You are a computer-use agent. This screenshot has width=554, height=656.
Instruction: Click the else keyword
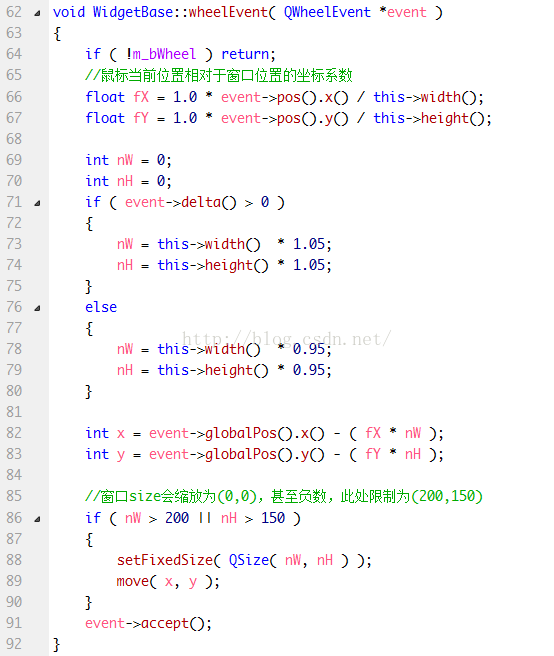point(101,307)
